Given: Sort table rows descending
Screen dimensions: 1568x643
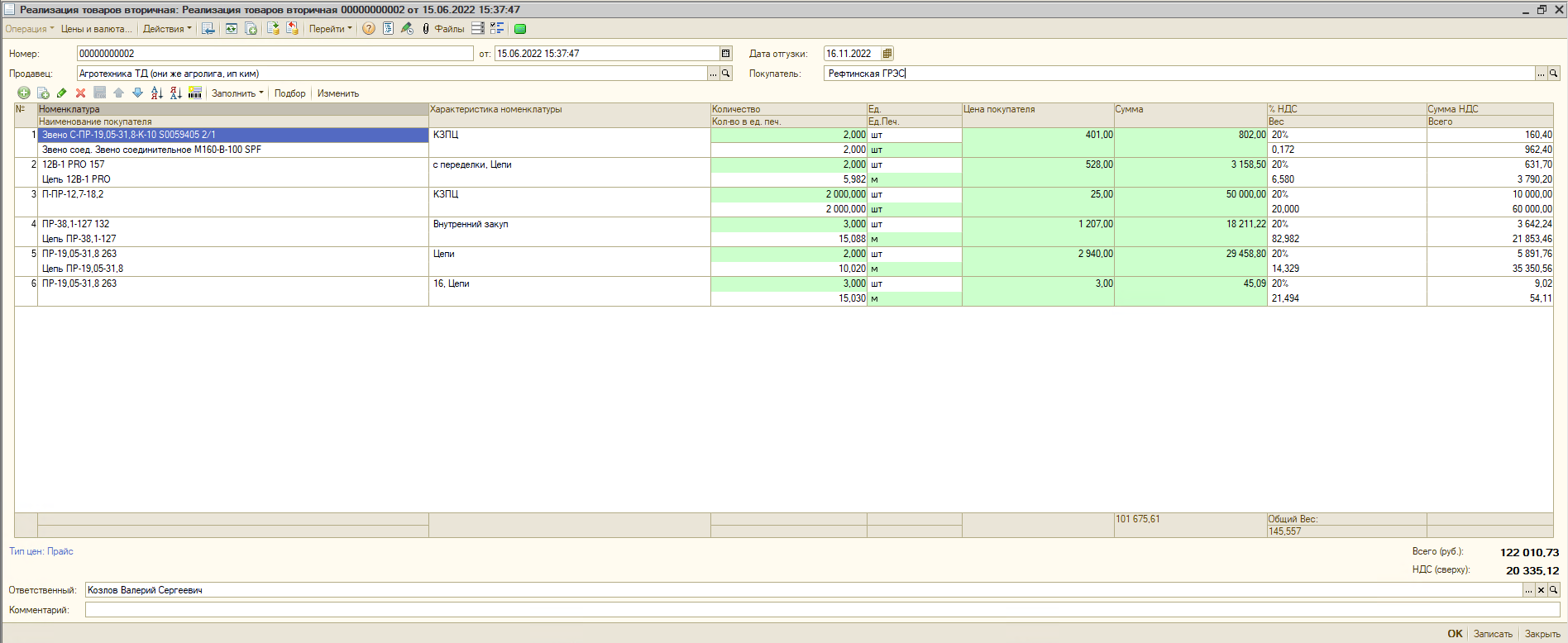Looking at the screenshot, I should tap(176, 93).
